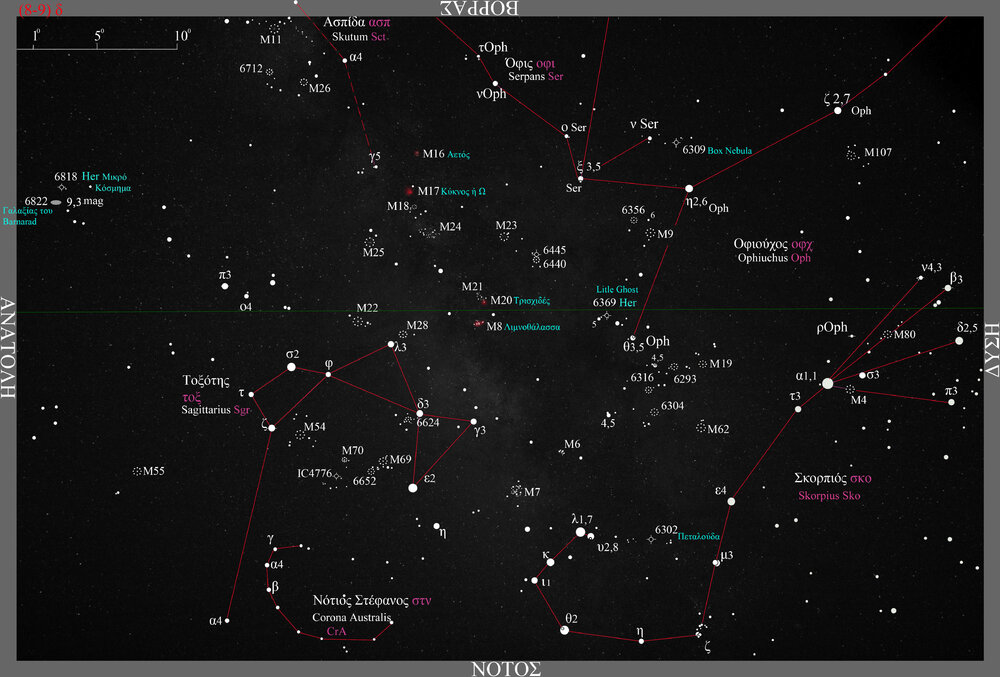Click the ΝΟΤΟΣ direction label
Viewport: 1000px width, 677px height.
click(506, 667)
